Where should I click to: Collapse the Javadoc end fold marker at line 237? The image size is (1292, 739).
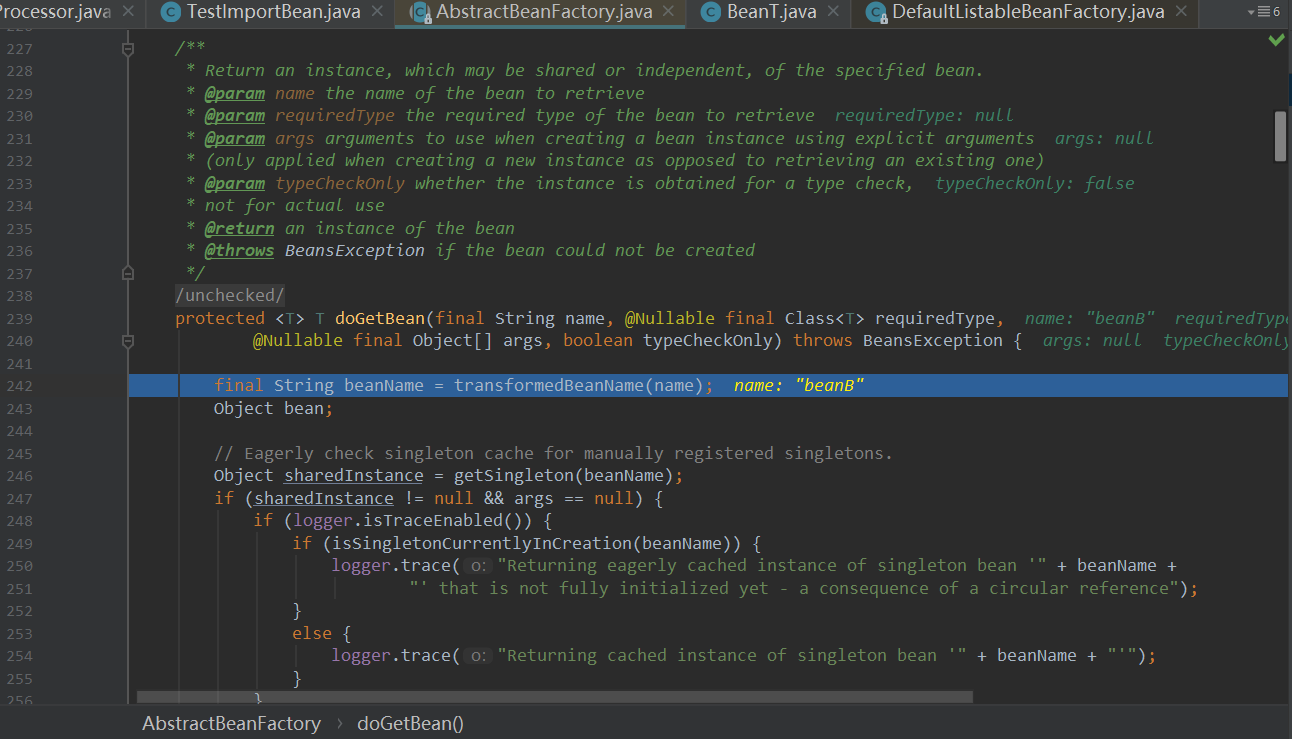(128, 272)
